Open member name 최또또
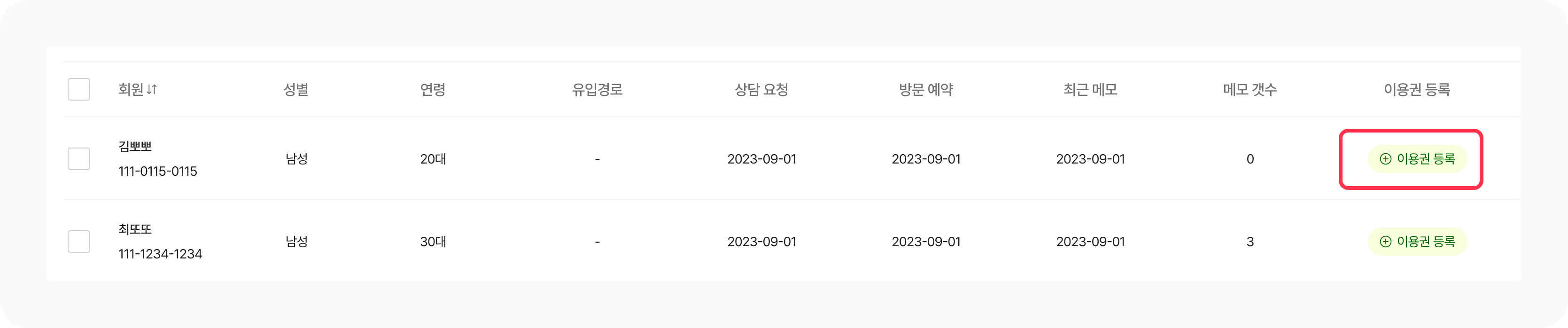This screenshot has height=328, width=1568. (x=135, y=229)
